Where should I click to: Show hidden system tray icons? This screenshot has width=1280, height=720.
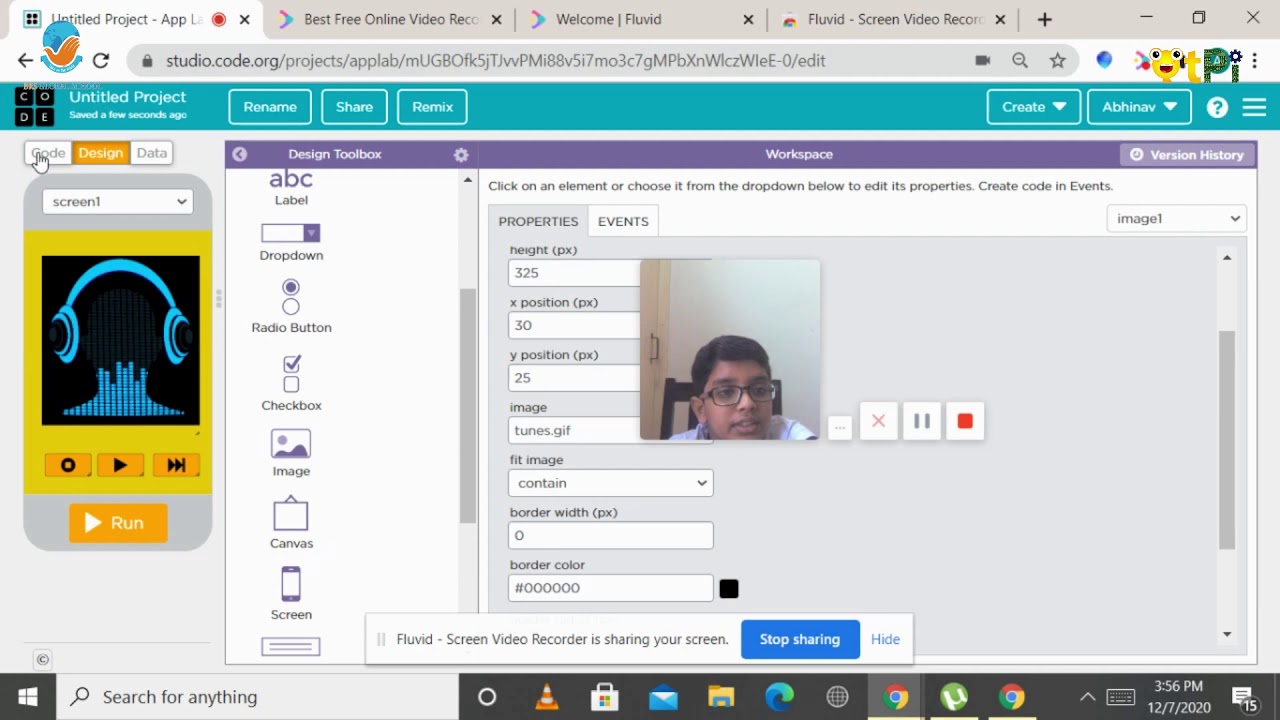pyautogui.click(x=1087, y=697)
